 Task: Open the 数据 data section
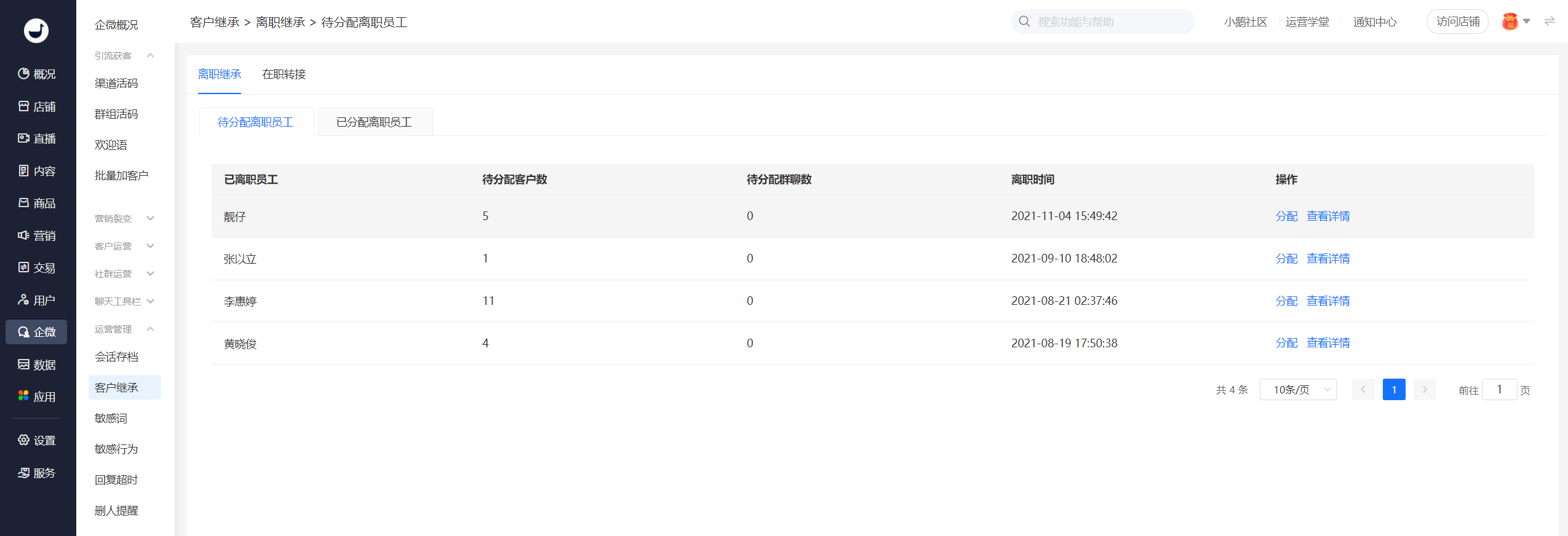pos(37,365)
